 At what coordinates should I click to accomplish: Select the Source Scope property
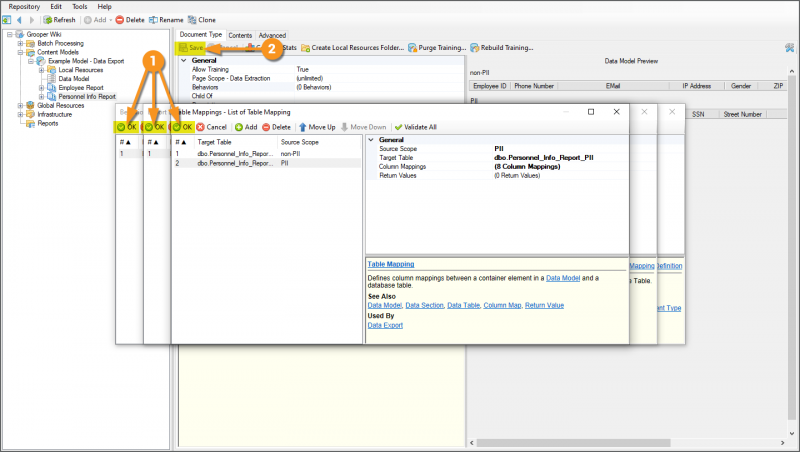click(497, 149)
